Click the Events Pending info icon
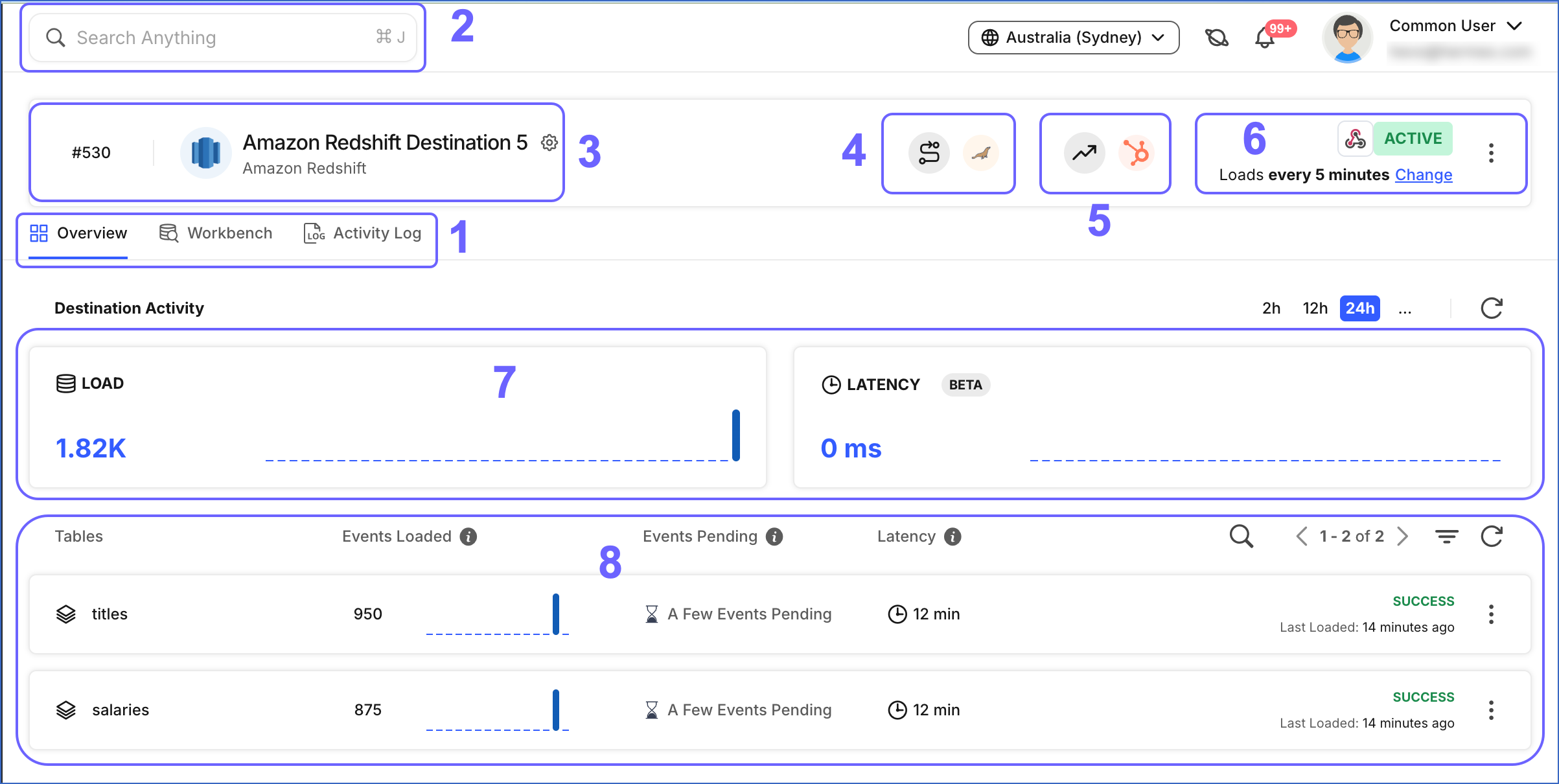This screenshot has height=784, width=1559. pos(774,536)
